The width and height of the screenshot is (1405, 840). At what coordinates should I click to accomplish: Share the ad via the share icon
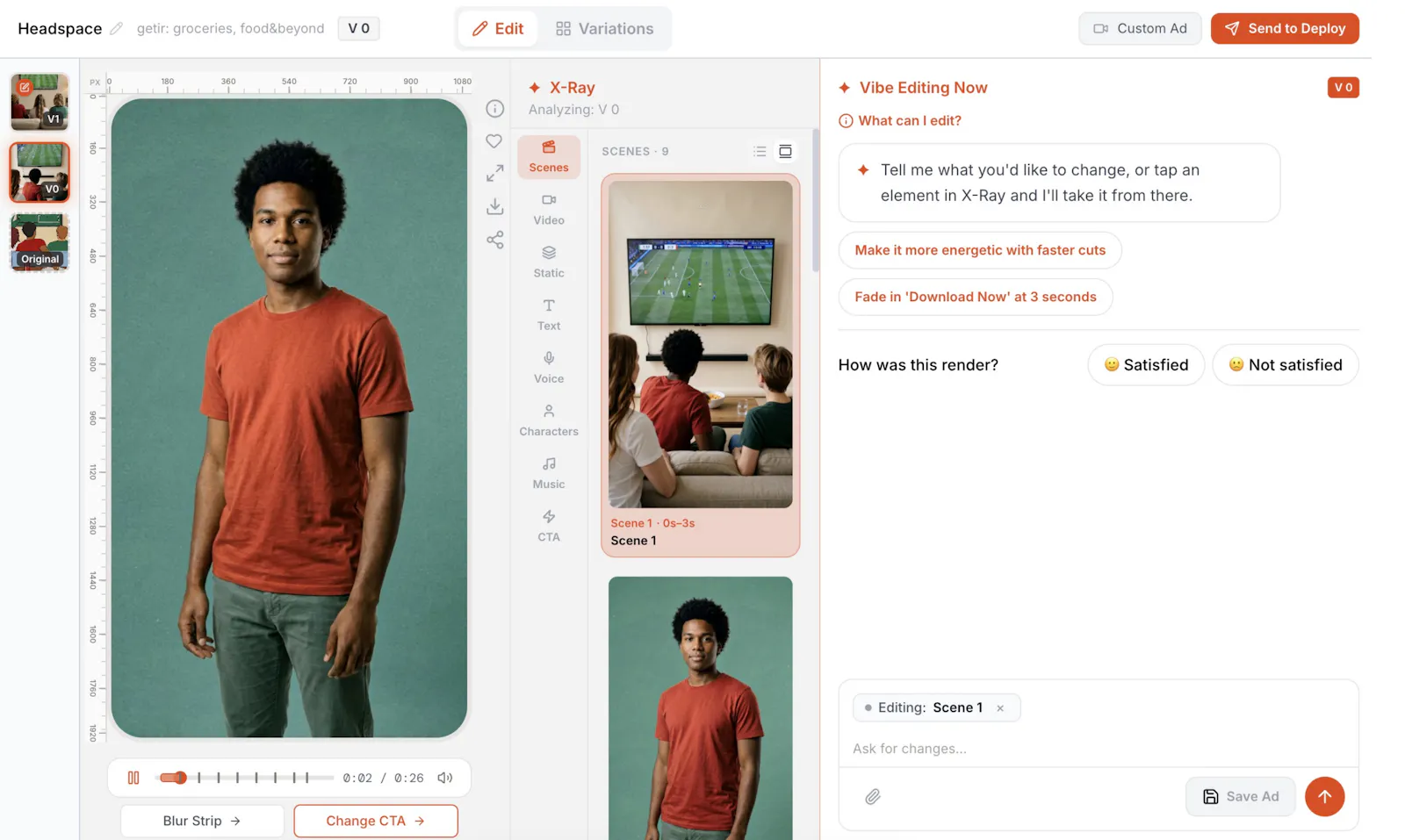(495, 240)
